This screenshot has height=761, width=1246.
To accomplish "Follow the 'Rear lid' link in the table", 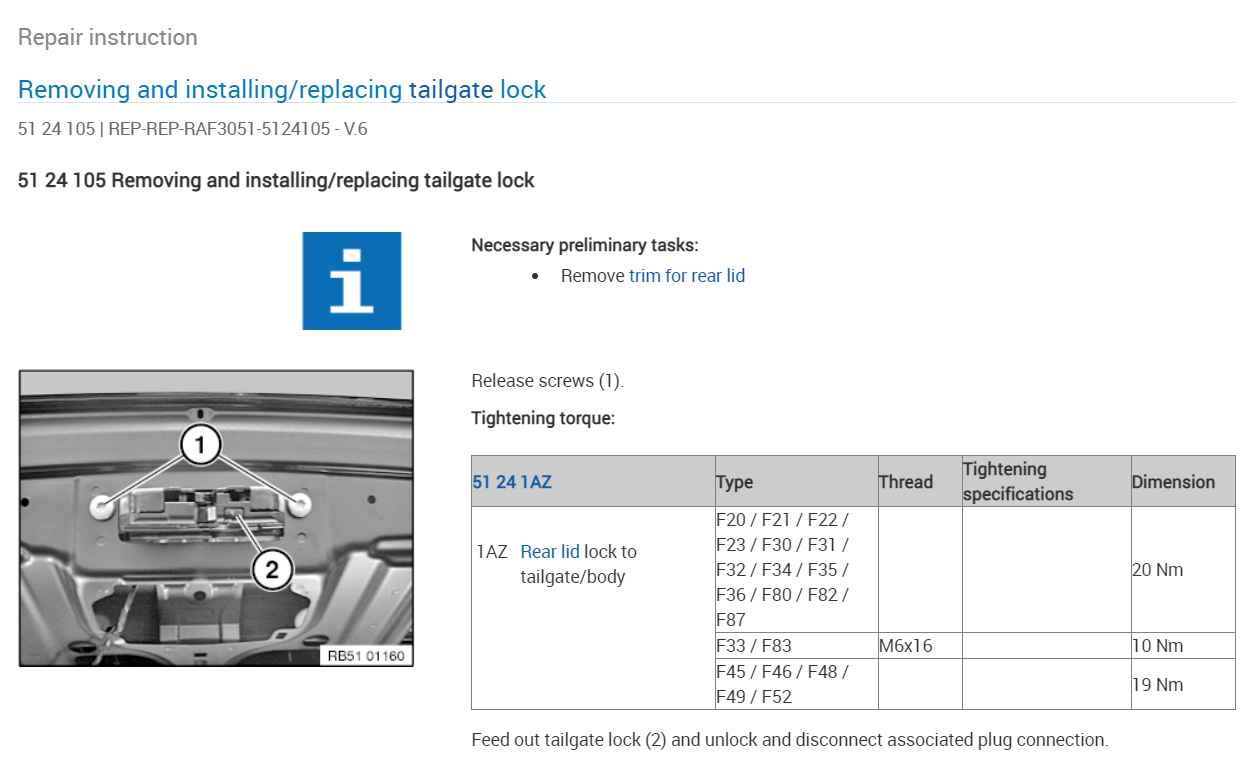I will (x=550, y=551).
